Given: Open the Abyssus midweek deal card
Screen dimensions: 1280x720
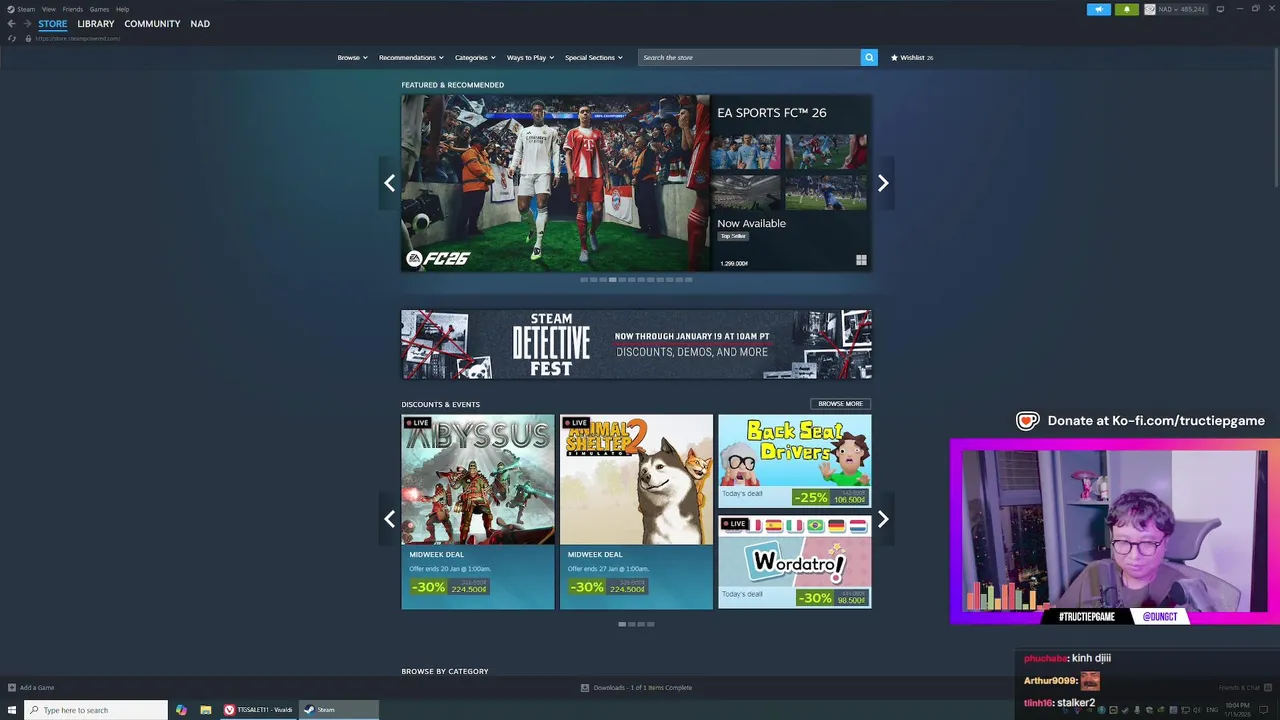Looking at the screenshot, I should pyautogui.click(x=478, y=511).
